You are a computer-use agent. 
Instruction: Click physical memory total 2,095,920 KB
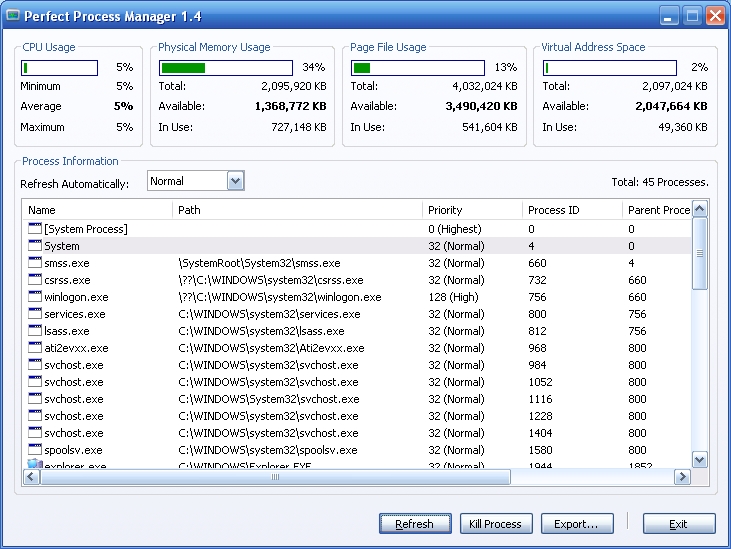(294, 86)
